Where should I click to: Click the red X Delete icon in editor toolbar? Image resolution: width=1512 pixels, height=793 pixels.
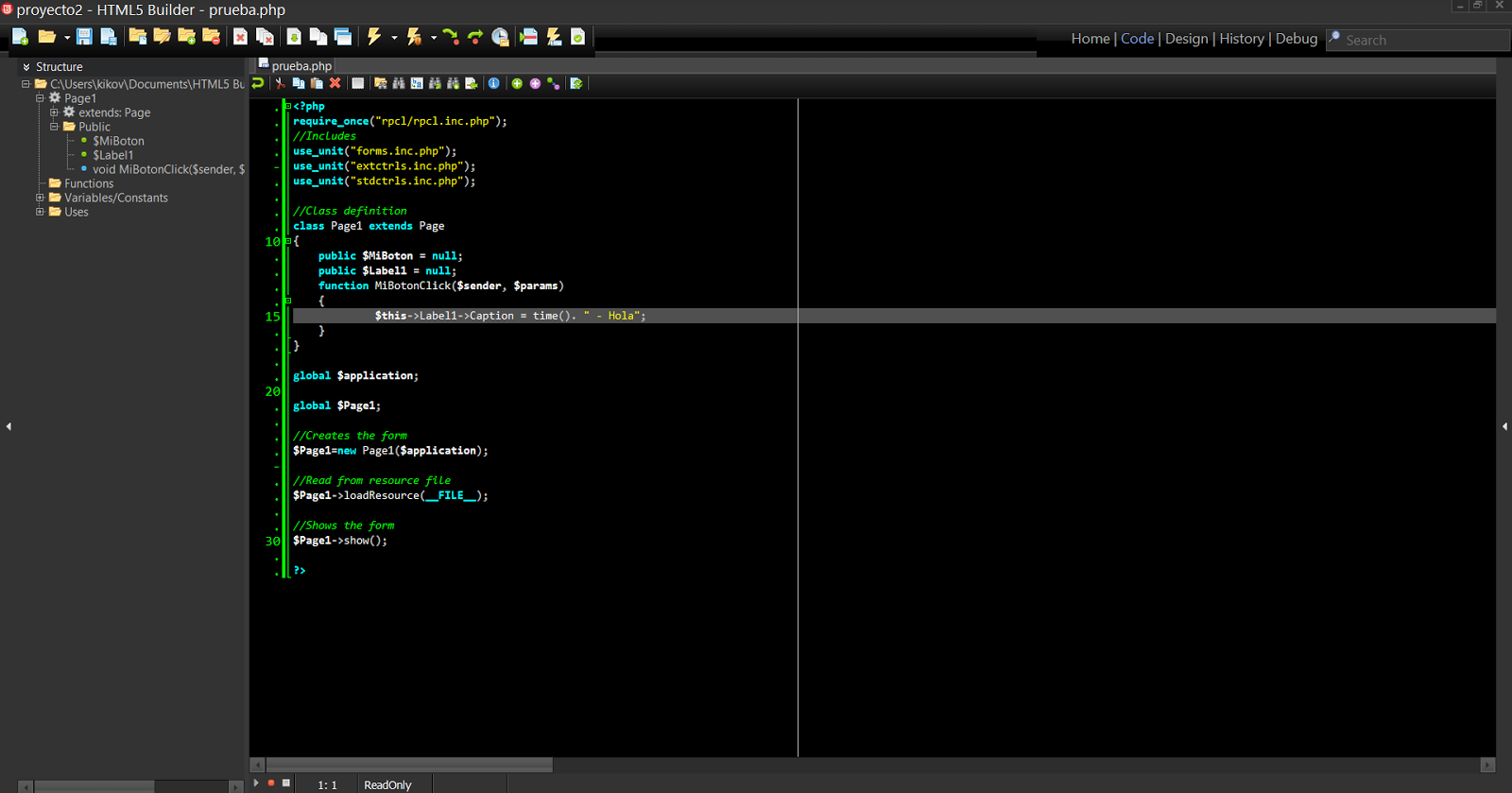tap(335, 83)
